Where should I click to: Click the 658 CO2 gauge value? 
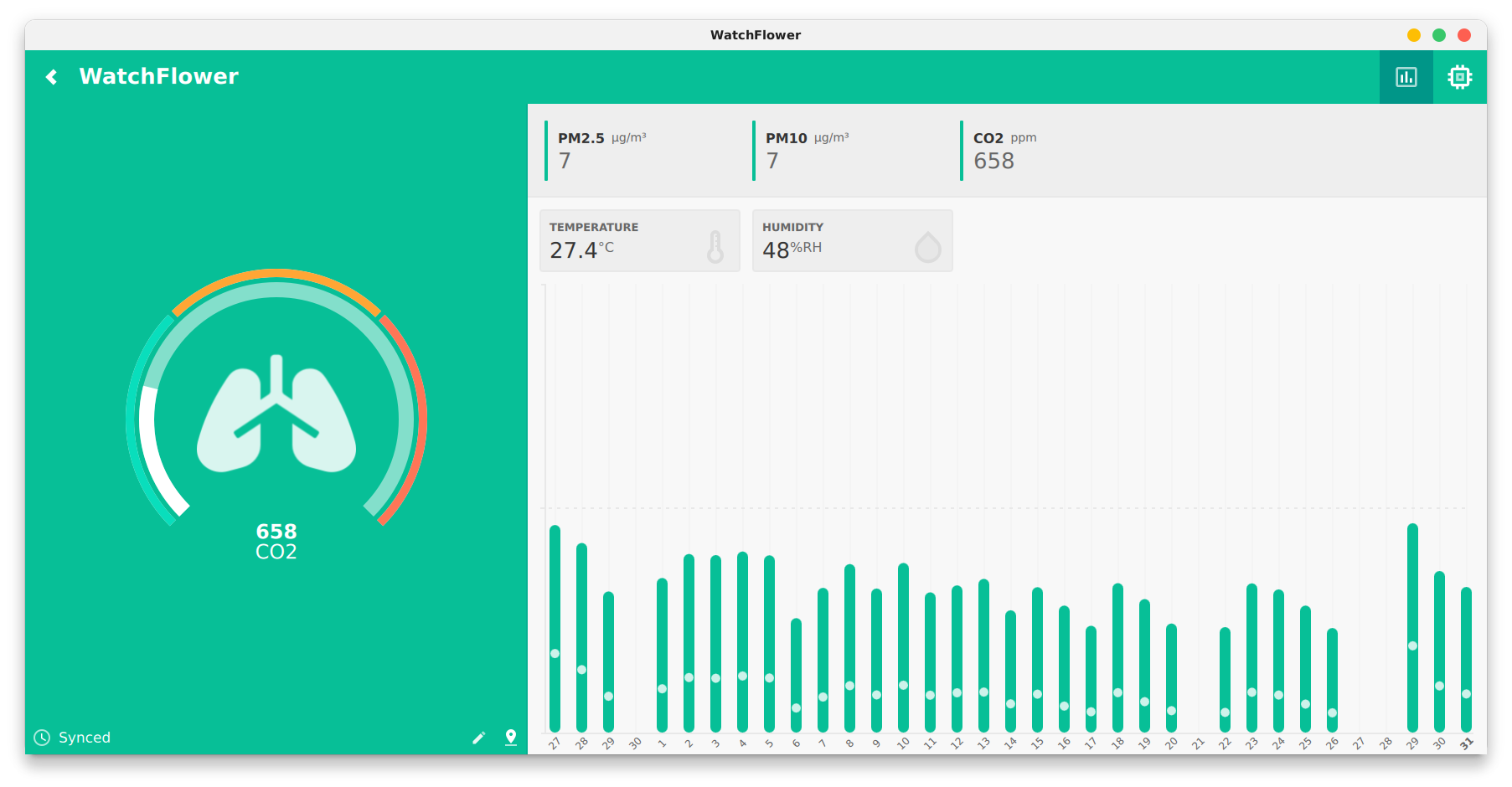pyautogui.click(x=276, y=542)
